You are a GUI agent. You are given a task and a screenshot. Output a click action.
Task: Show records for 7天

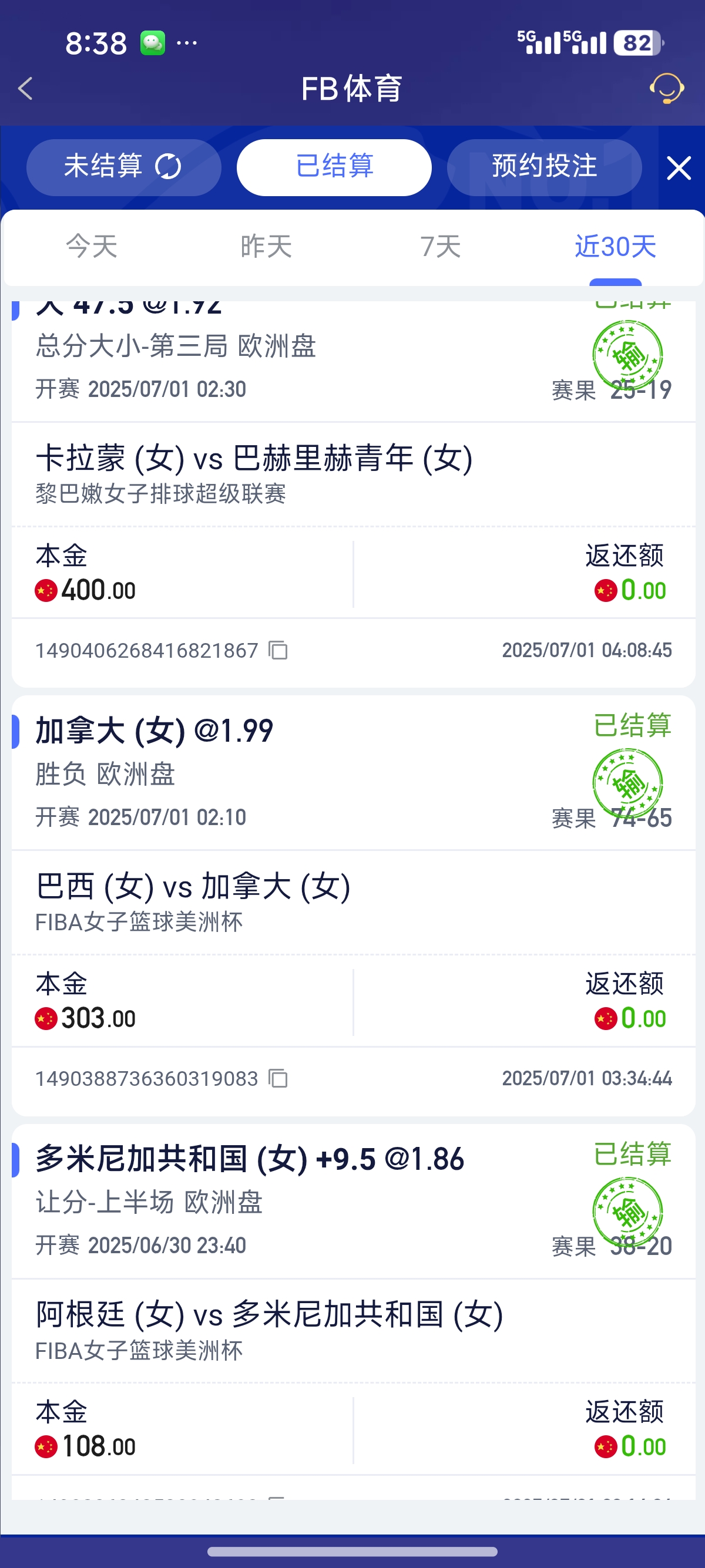(441, 247)
